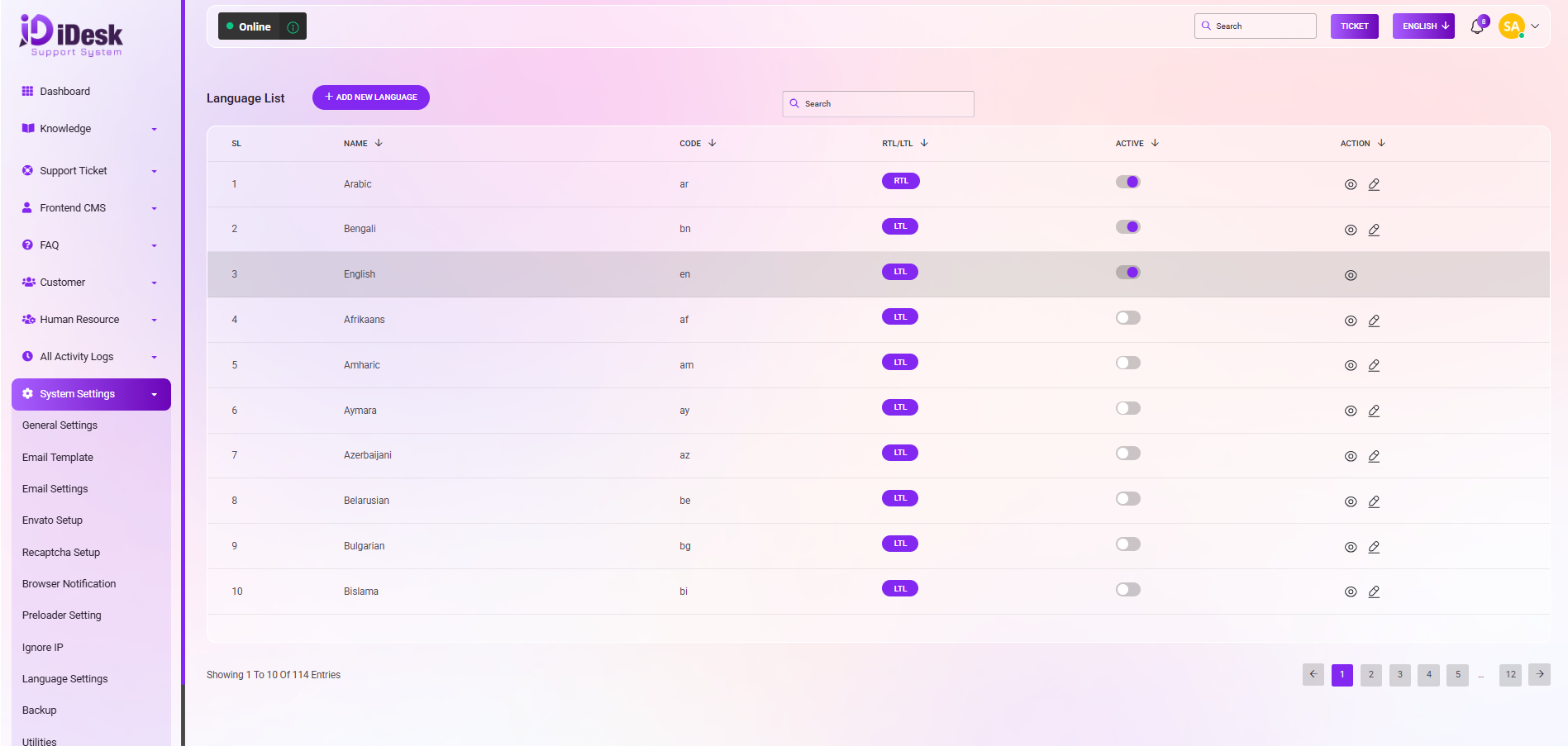The width and height of the screenshot is (1568, 746).
Task: Enable the Afrikaans active toggle
Action: point(1128,318)
